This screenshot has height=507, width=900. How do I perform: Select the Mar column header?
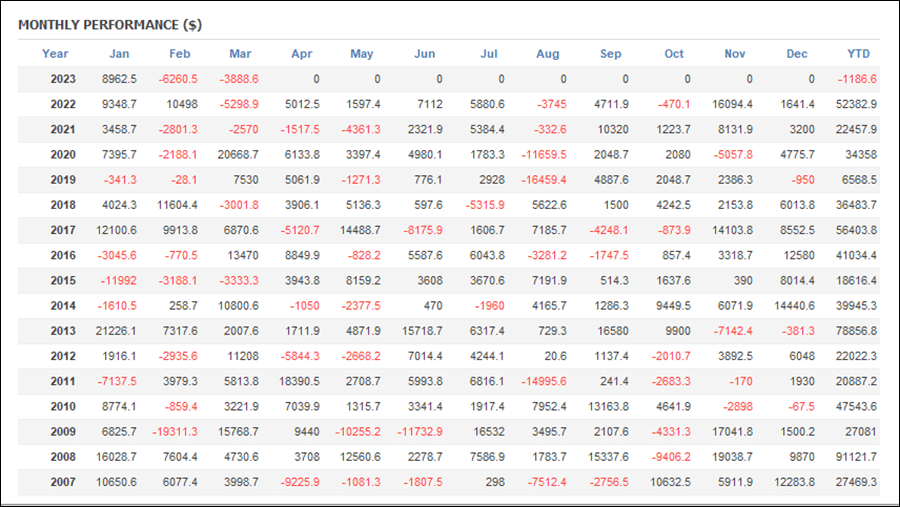coord(240,53)
